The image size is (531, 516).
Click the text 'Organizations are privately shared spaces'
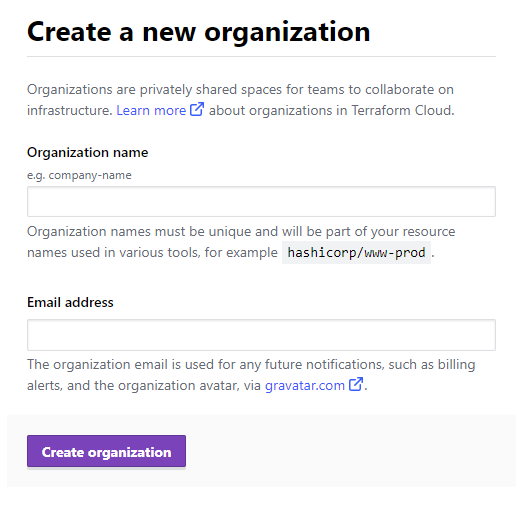pos(154,90)
